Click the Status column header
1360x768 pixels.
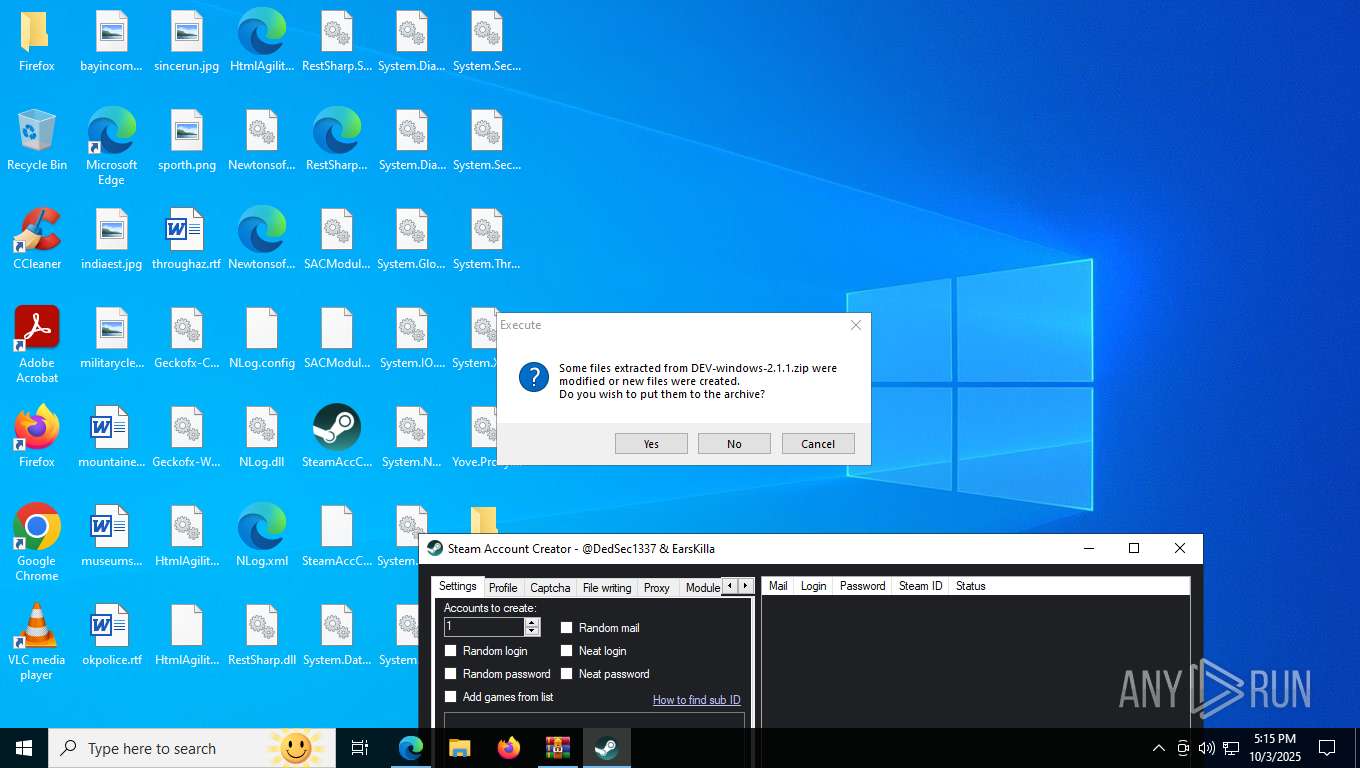(x=970, y=586)
